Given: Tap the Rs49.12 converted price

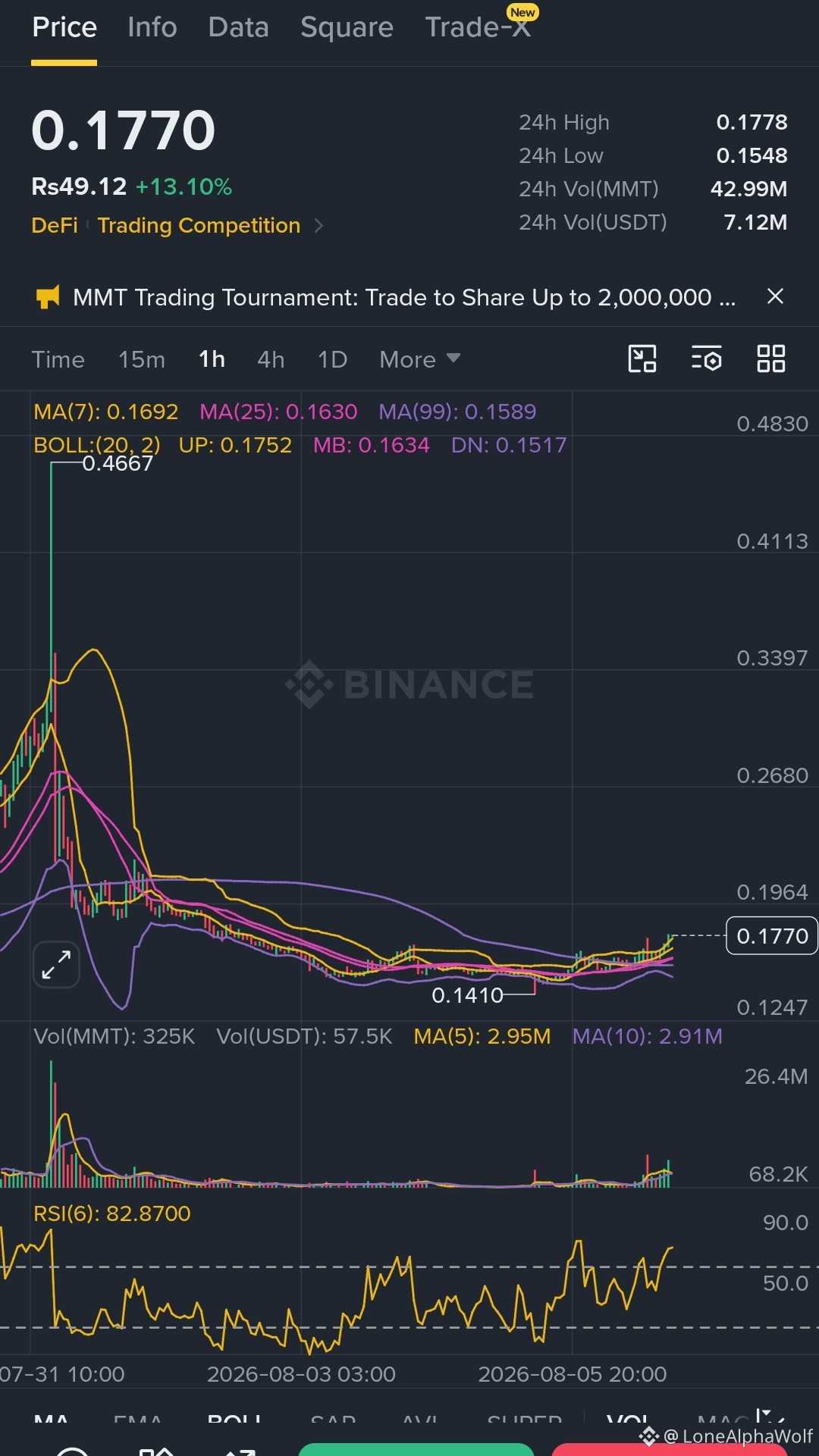Looking at the screenshot, I should pyautogui.click(x=79, y=186).
